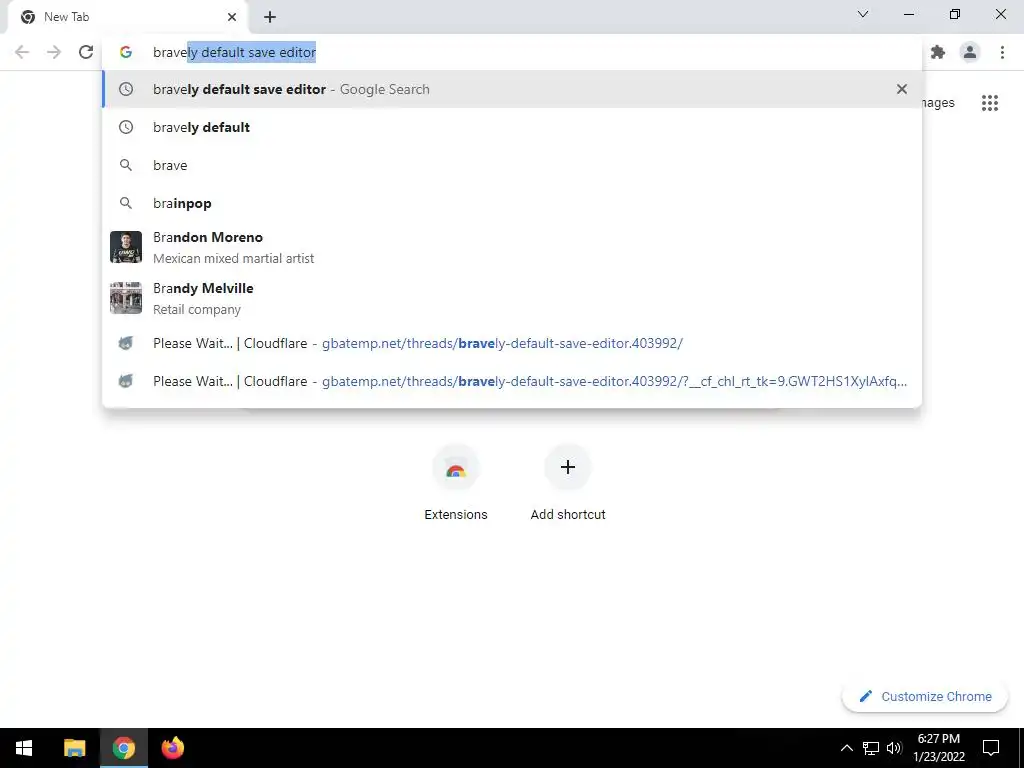Open the Extensions shortcut tile
This screenshot has width=1024, height=768.
click(x=456, y=483)
